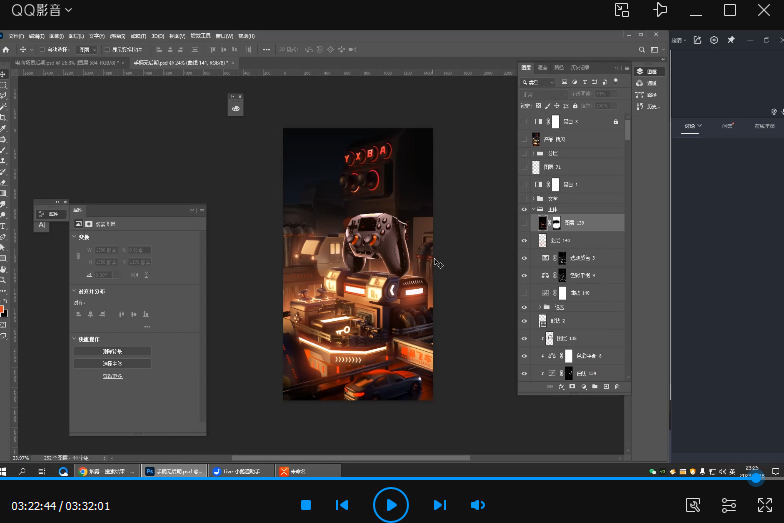Expand the folder group above 主体
The height and width of the screenshot is (523, 784).
[533, 198]
